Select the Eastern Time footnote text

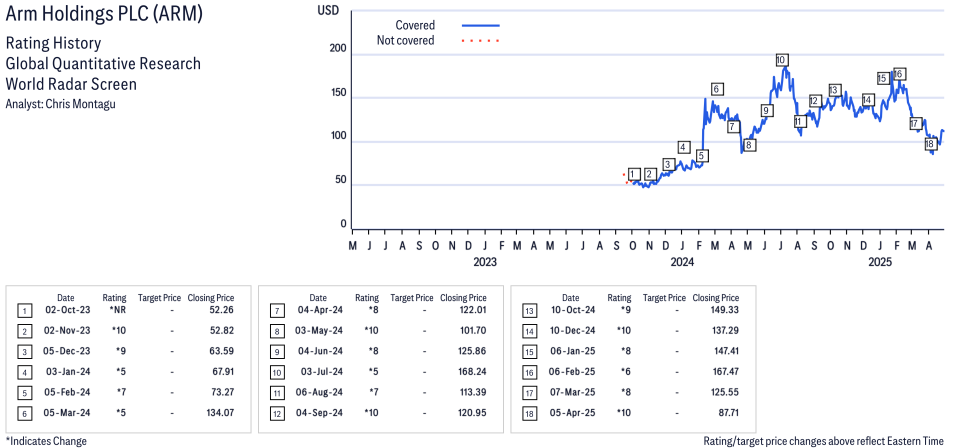pos(823,441)
